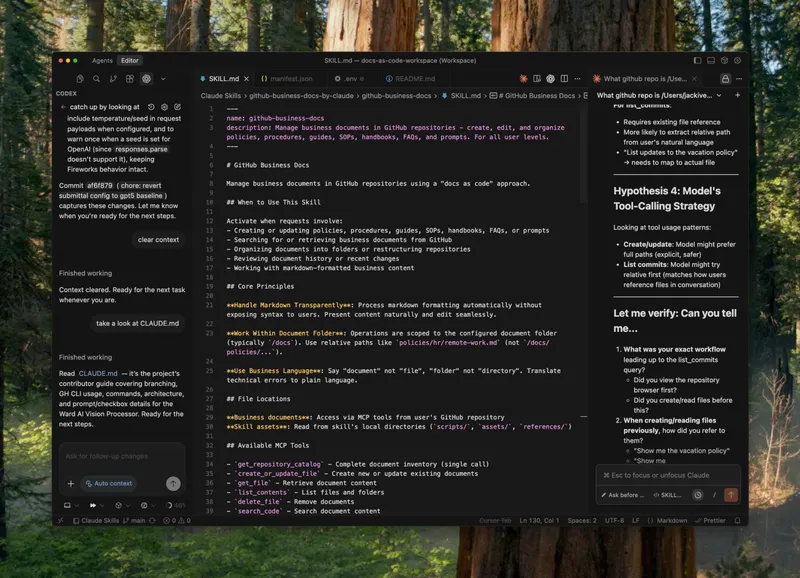Select the source control branch icon near Agents
800x578 pixels.
click(x=112, y=78)
